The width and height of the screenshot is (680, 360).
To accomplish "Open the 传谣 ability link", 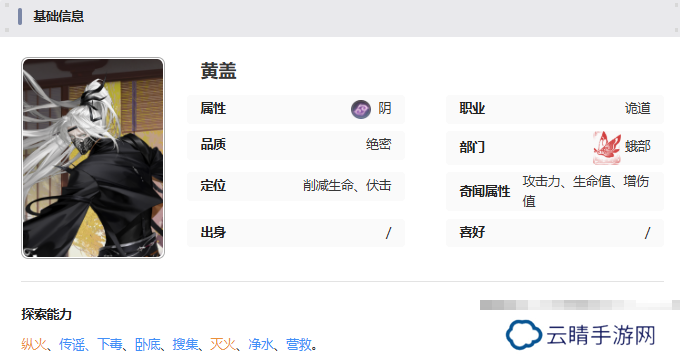I will point(72,344).
